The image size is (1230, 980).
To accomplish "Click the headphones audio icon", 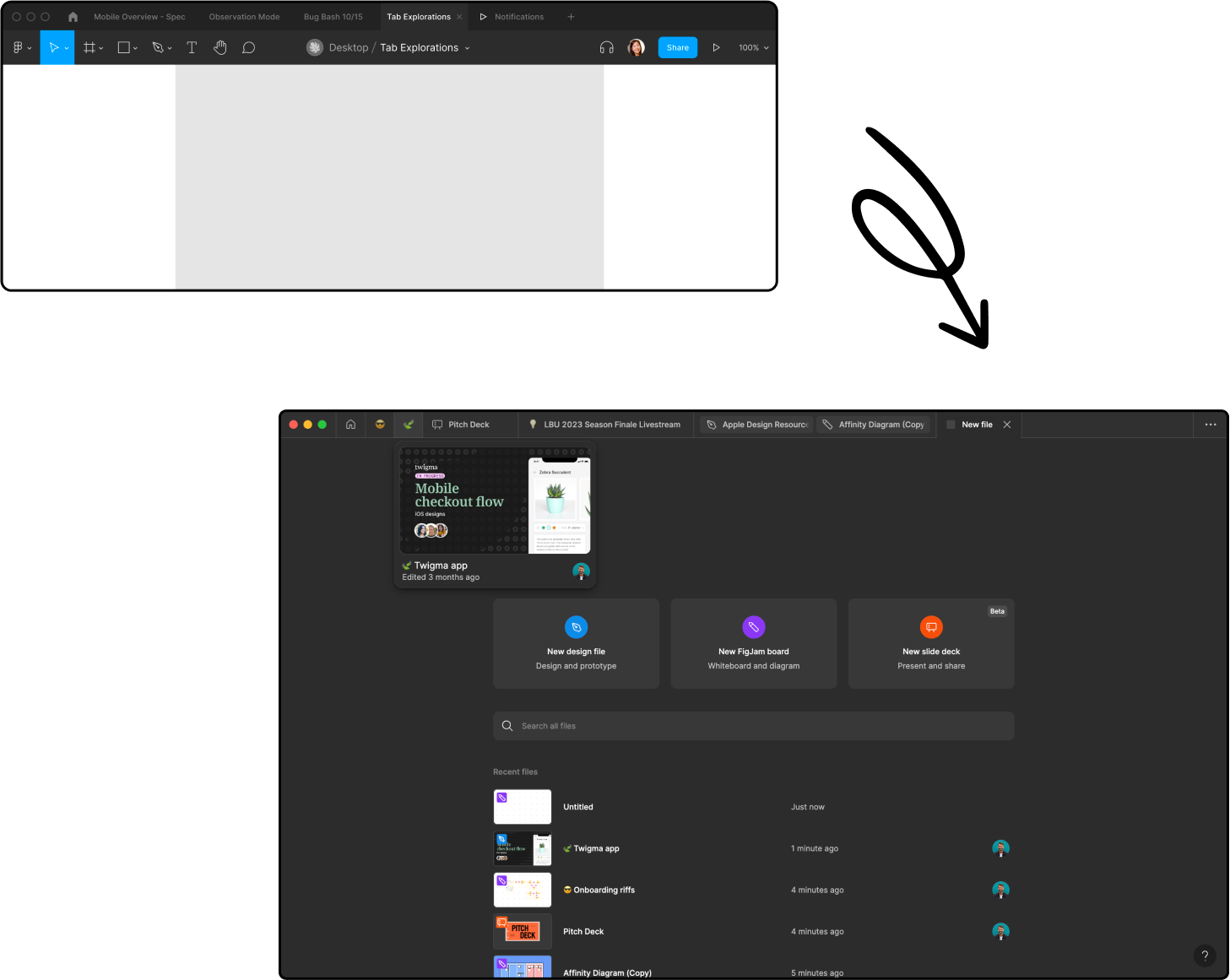I will [x=606, y=48].
